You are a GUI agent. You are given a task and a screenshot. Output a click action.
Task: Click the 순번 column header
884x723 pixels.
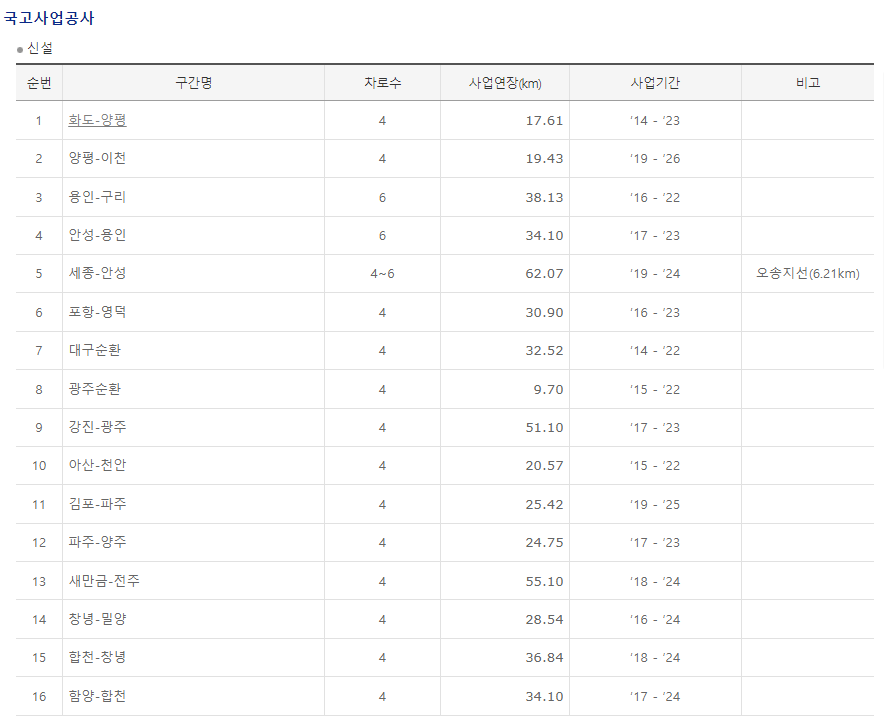click(39, 83)
